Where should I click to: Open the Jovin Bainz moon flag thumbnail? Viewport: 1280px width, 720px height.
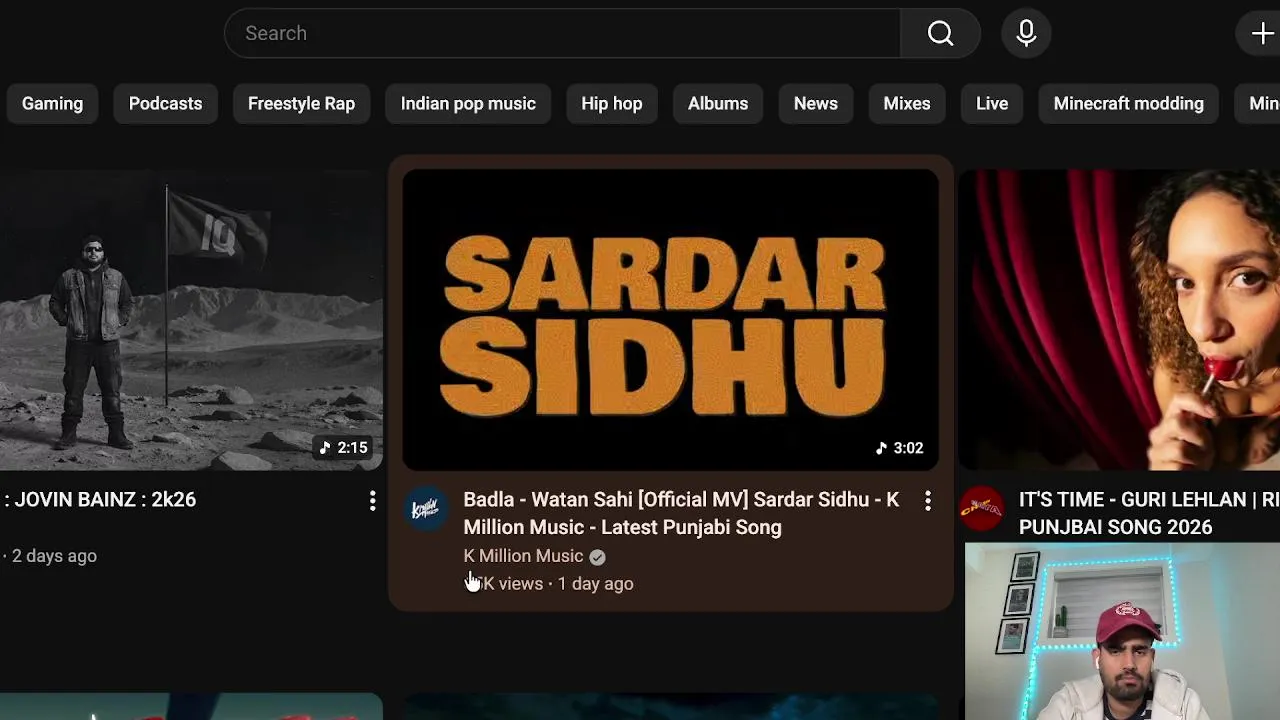191,319
